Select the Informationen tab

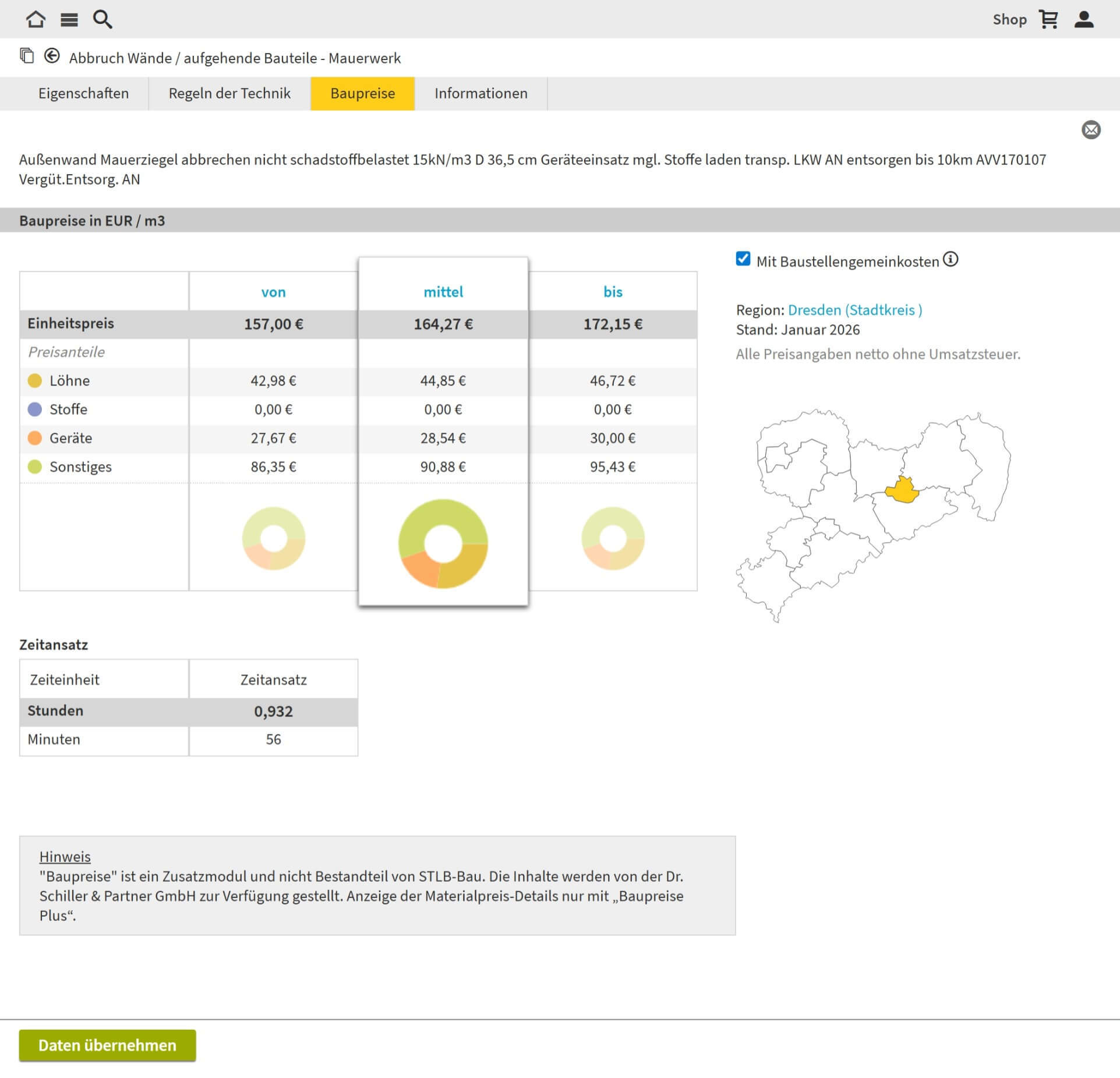point(480,93)
